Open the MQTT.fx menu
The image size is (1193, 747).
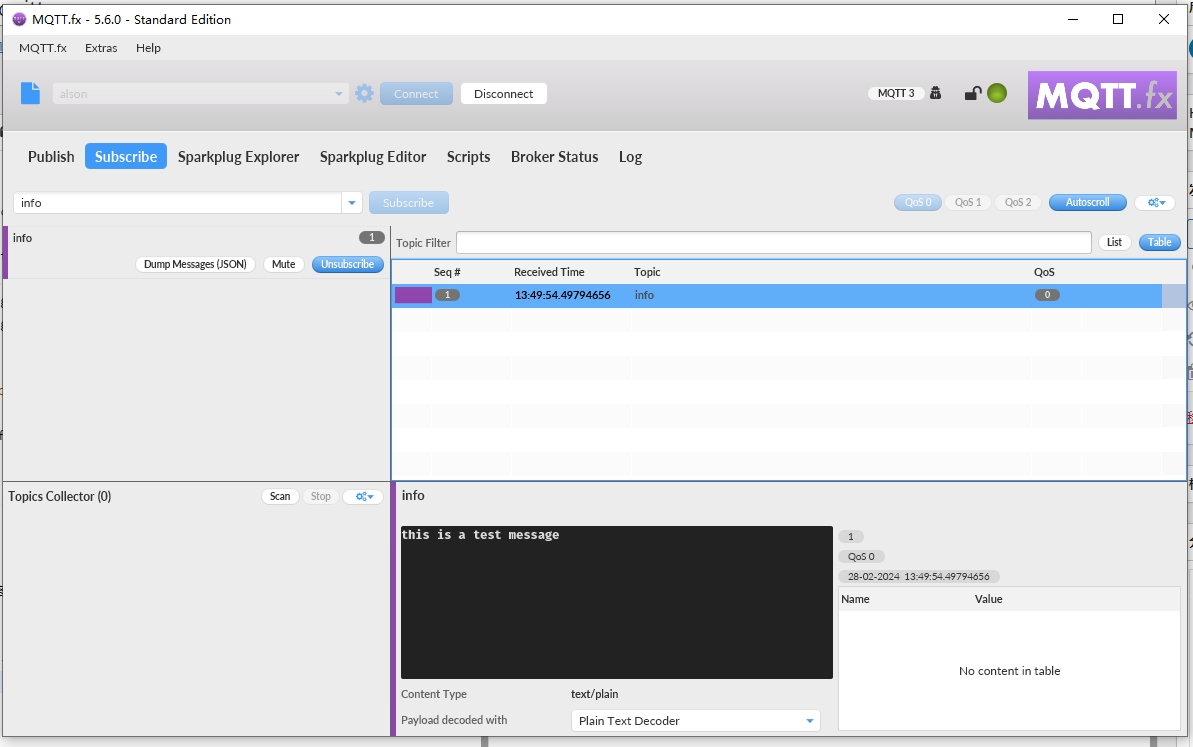point(43,48)
